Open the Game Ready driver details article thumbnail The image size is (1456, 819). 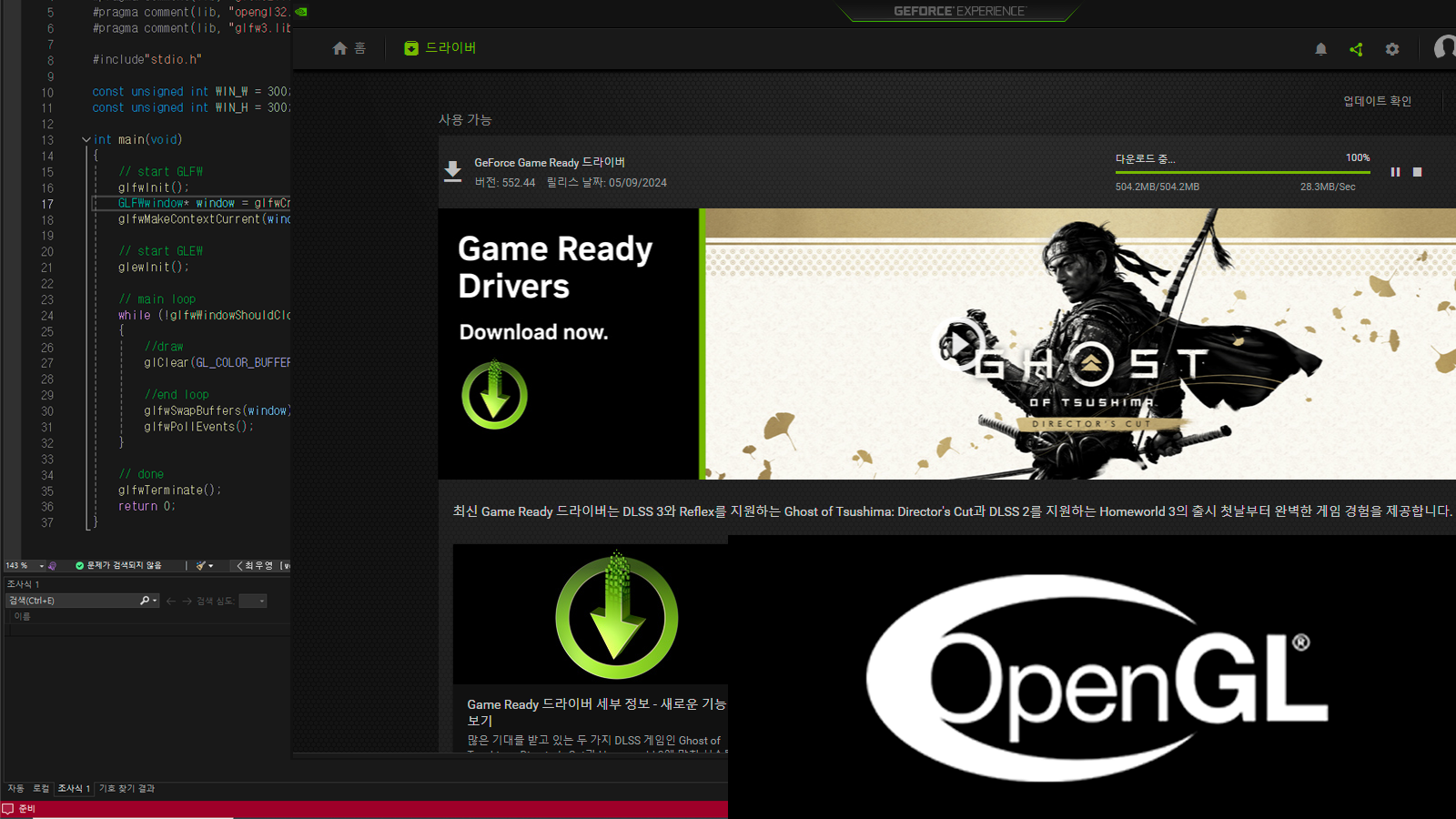click(x=591, y=615)
